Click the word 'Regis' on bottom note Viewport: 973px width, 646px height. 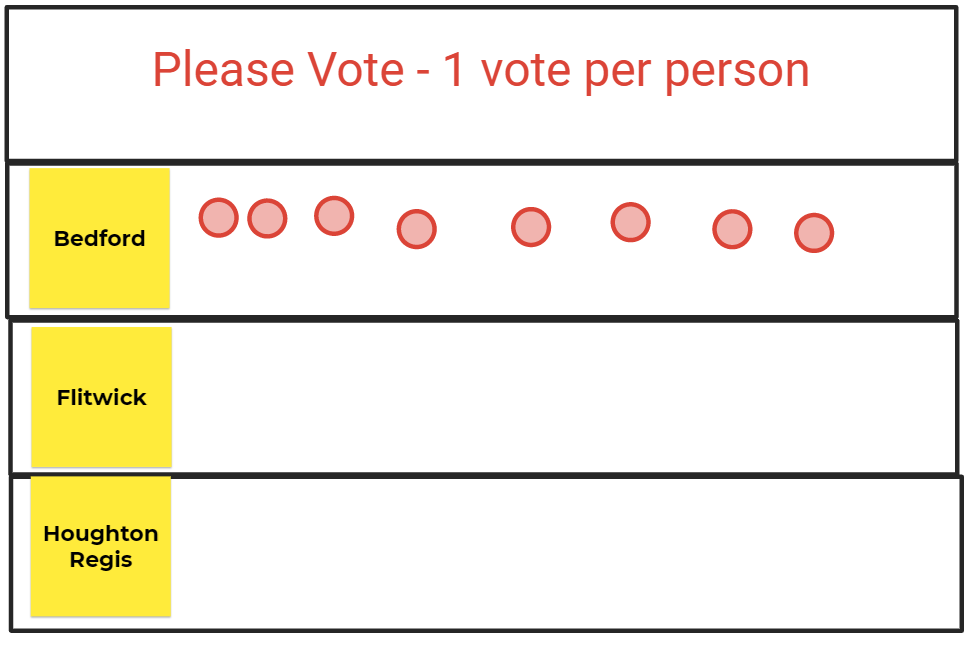[x=101, y=560]
